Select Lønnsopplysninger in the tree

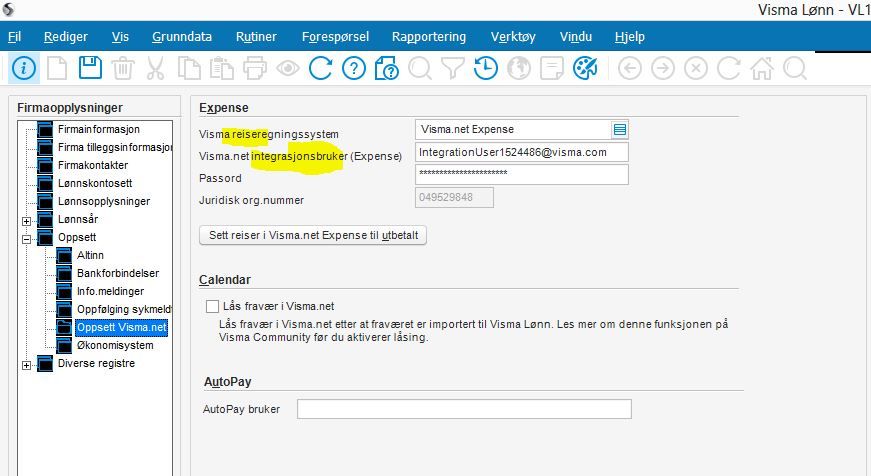[104, 201]
